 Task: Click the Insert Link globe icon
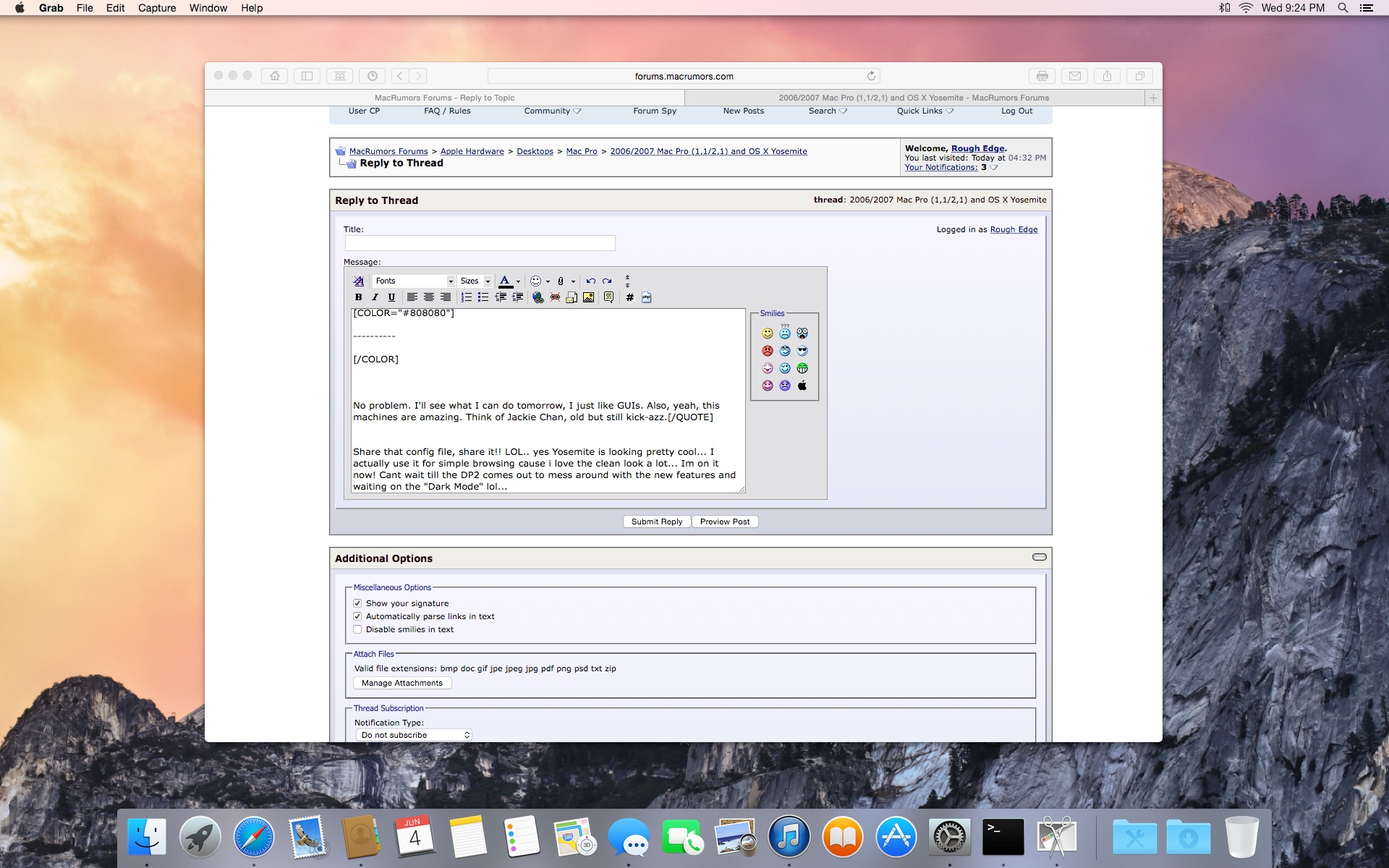[538, 297]
